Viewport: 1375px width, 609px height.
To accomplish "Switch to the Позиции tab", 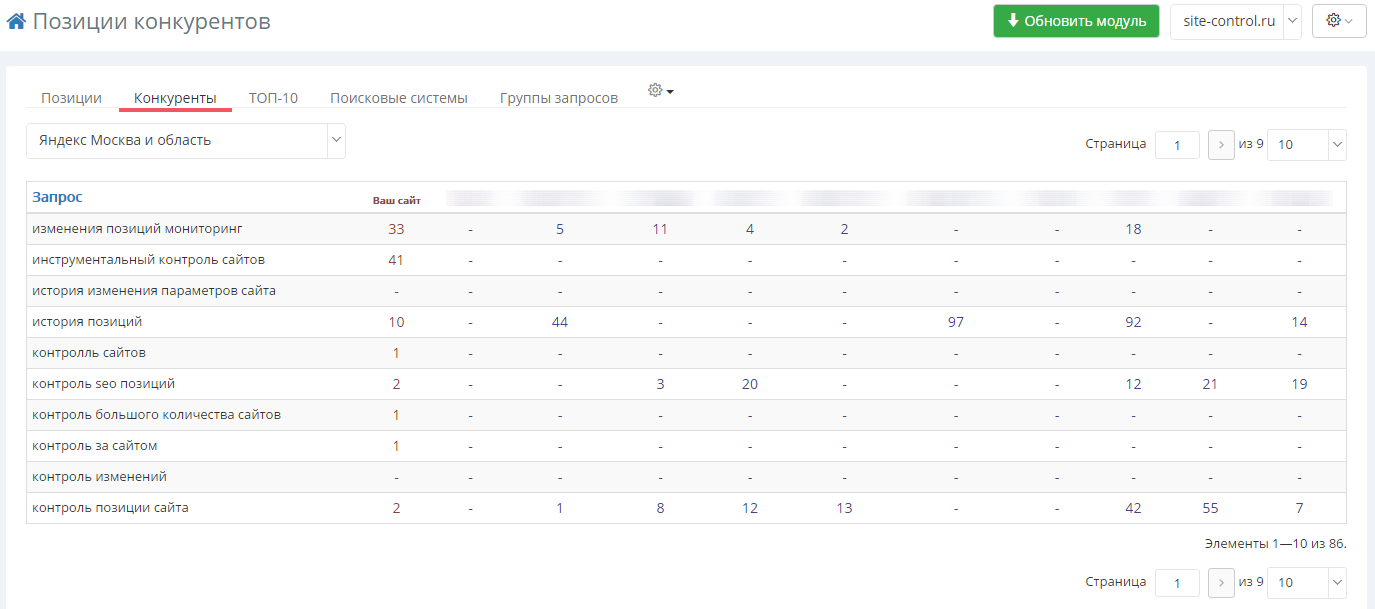I will (x=71, y=98).
